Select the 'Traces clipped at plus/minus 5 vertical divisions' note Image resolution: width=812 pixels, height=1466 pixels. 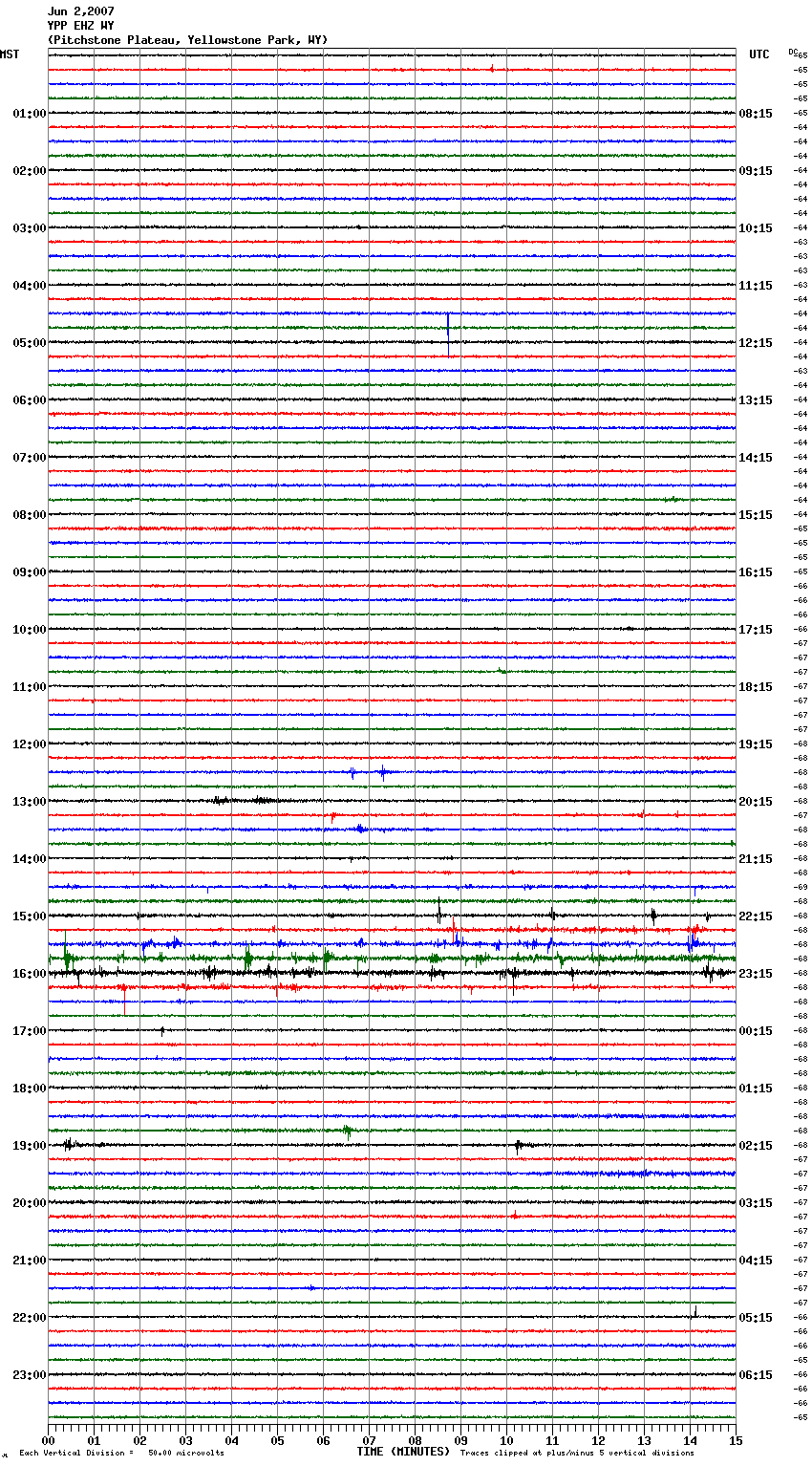pos(577,1454)
